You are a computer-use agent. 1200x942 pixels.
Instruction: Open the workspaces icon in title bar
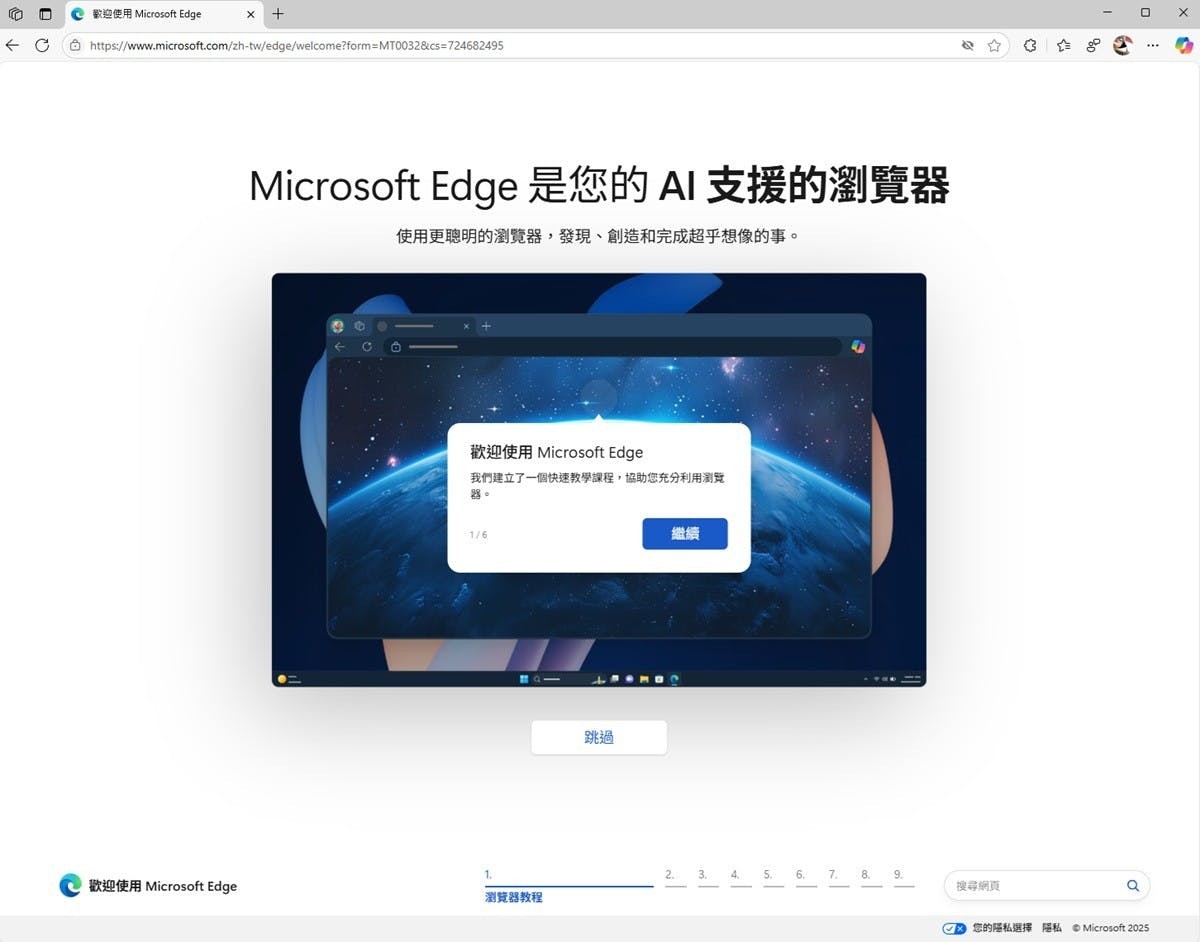pyautogui.click(x=15, y=14)
